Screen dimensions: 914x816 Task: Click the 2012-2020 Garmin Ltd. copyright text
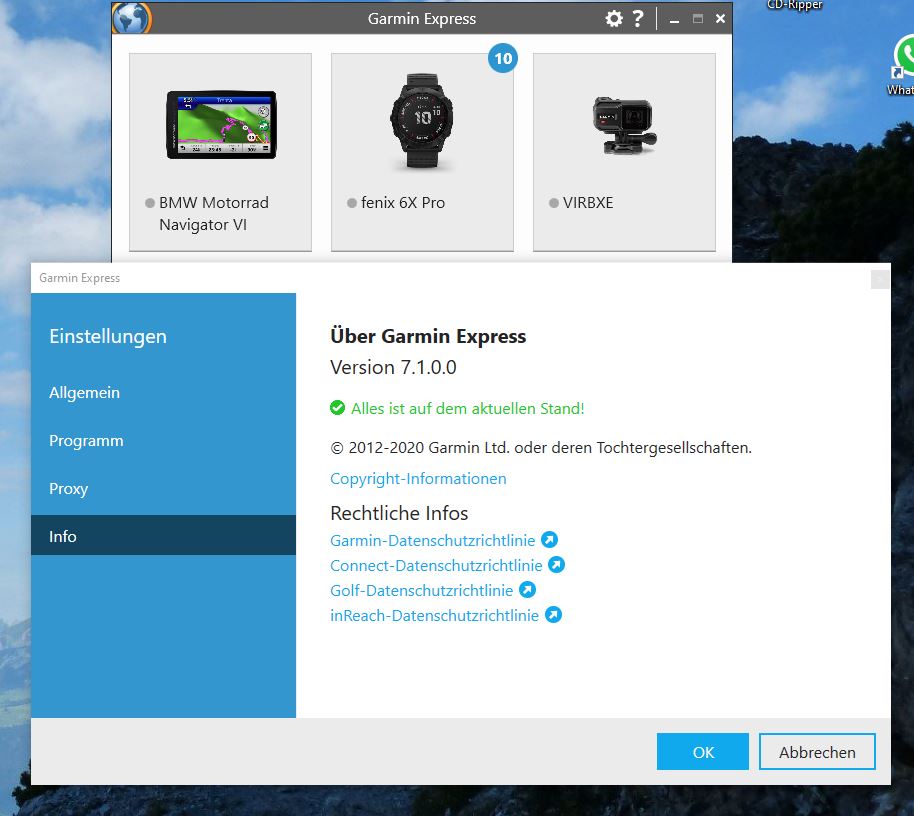point(541,448)
